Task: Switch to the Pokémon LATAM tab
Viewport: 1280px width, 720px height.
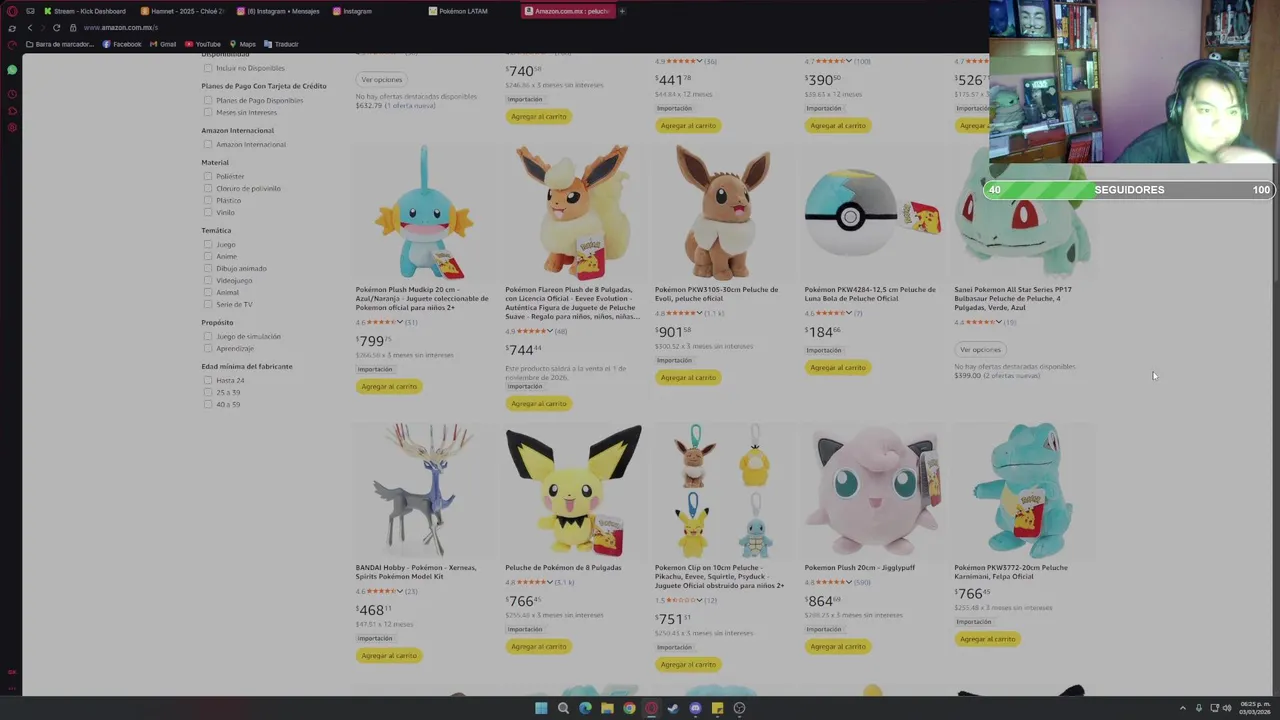Action: click(x=458, y=11)
